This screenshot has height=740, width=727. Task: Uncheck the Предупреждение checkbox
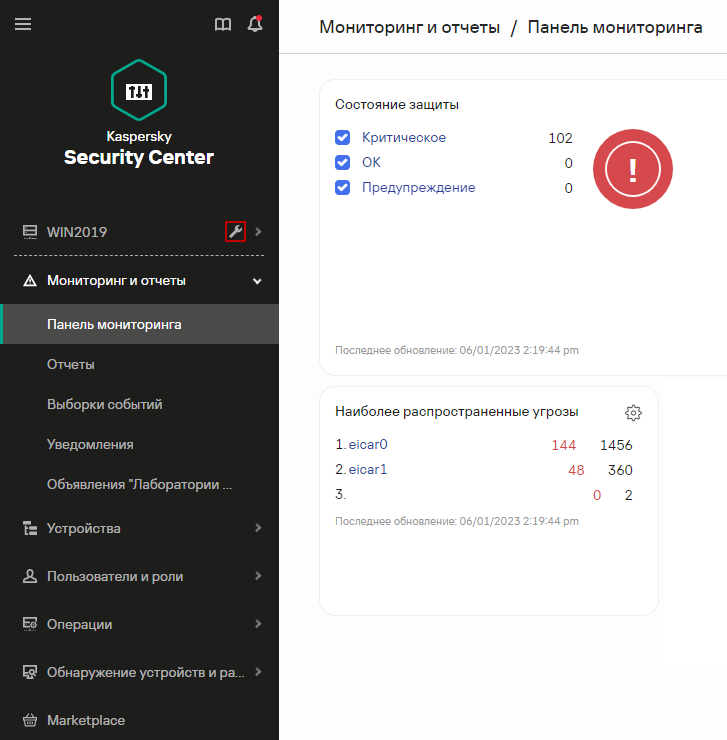(x=342, y=187)
